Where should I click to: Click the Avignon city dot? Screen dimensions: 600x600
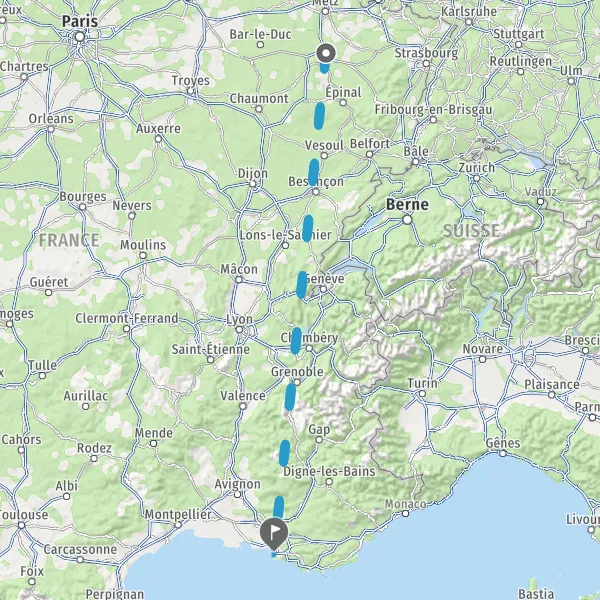(x=237, y=494)
